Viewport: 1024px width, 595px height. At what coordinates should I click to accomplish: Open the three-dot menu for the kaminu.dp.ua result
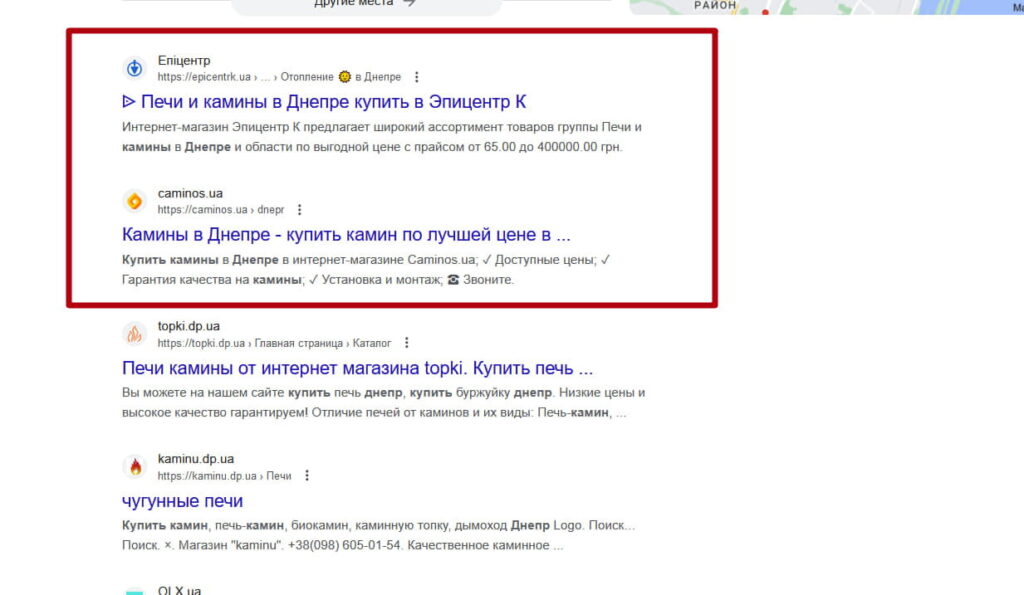tap(307, 475)
